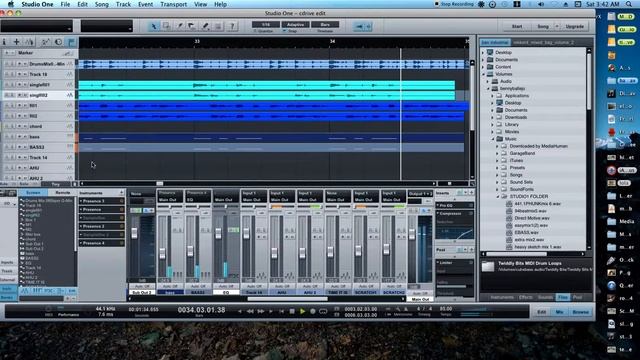Toggle Presence 2 instrument power button
This screenshot has height=360, width=640.
pyautogui.click(x=121, y=226)
